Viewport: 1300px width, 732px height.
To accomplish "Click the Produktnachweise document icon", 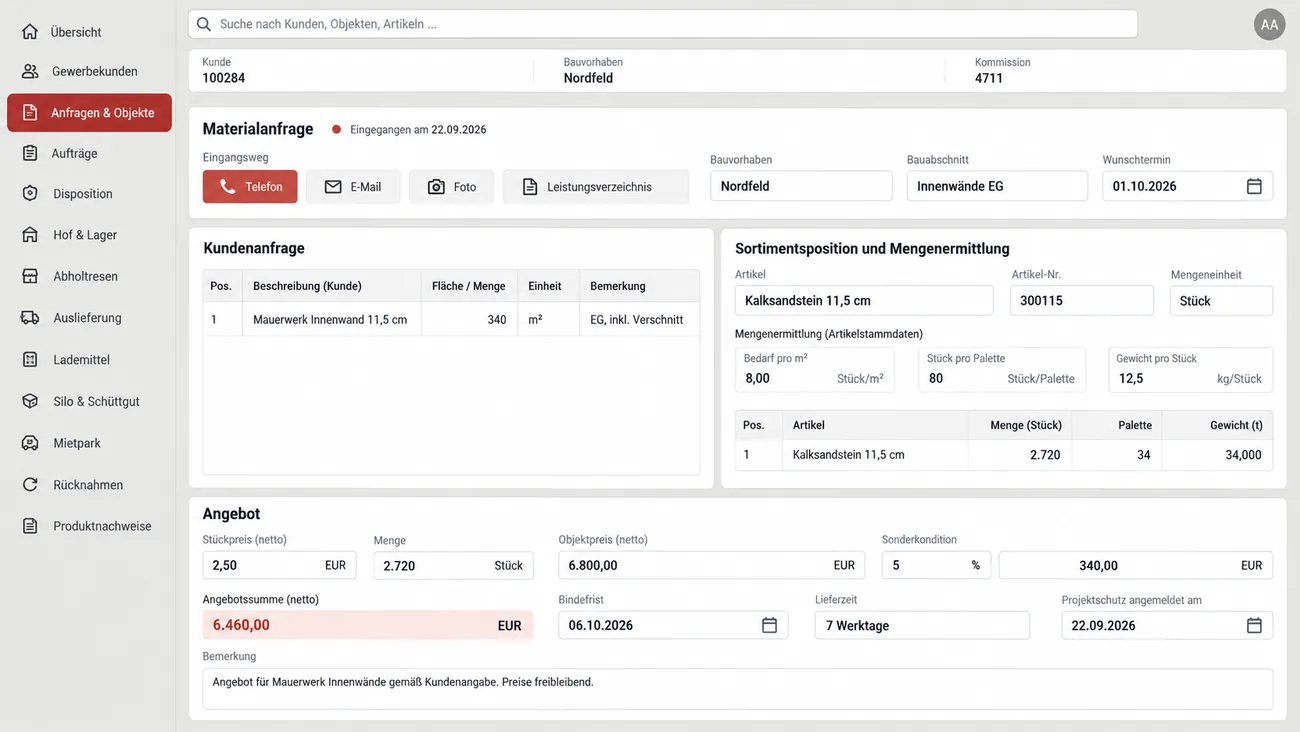I will point(30,526).
